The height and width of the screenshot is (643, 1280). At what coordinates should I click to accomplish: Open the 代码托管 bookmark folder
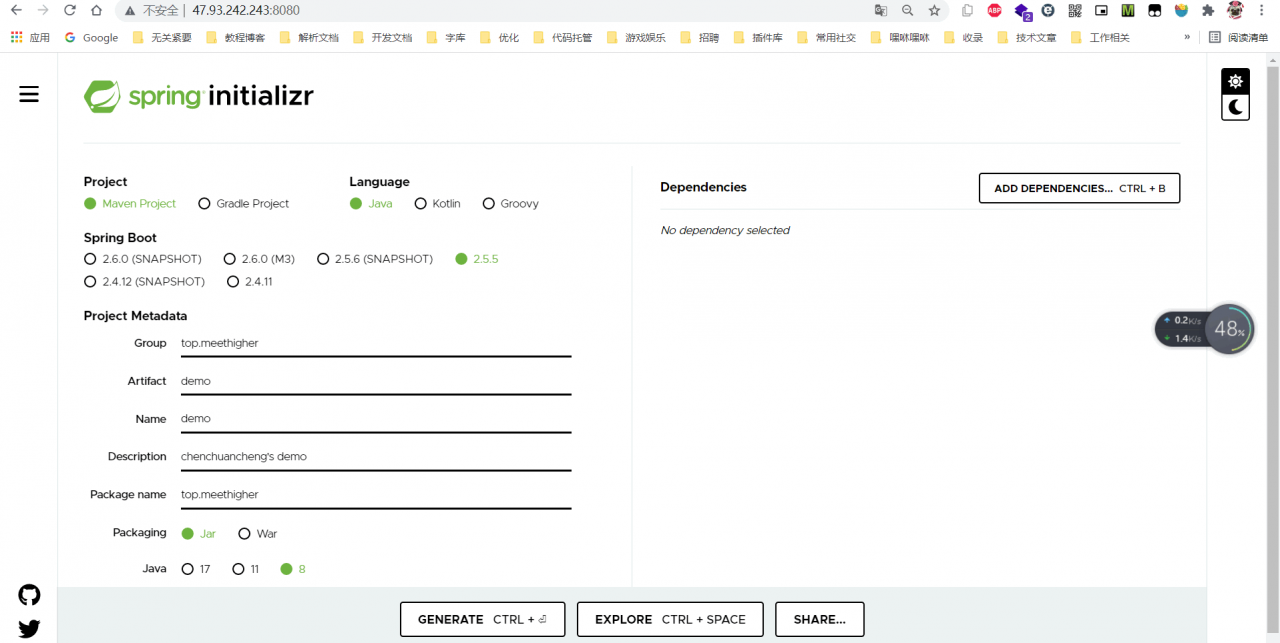pos(562,37)
